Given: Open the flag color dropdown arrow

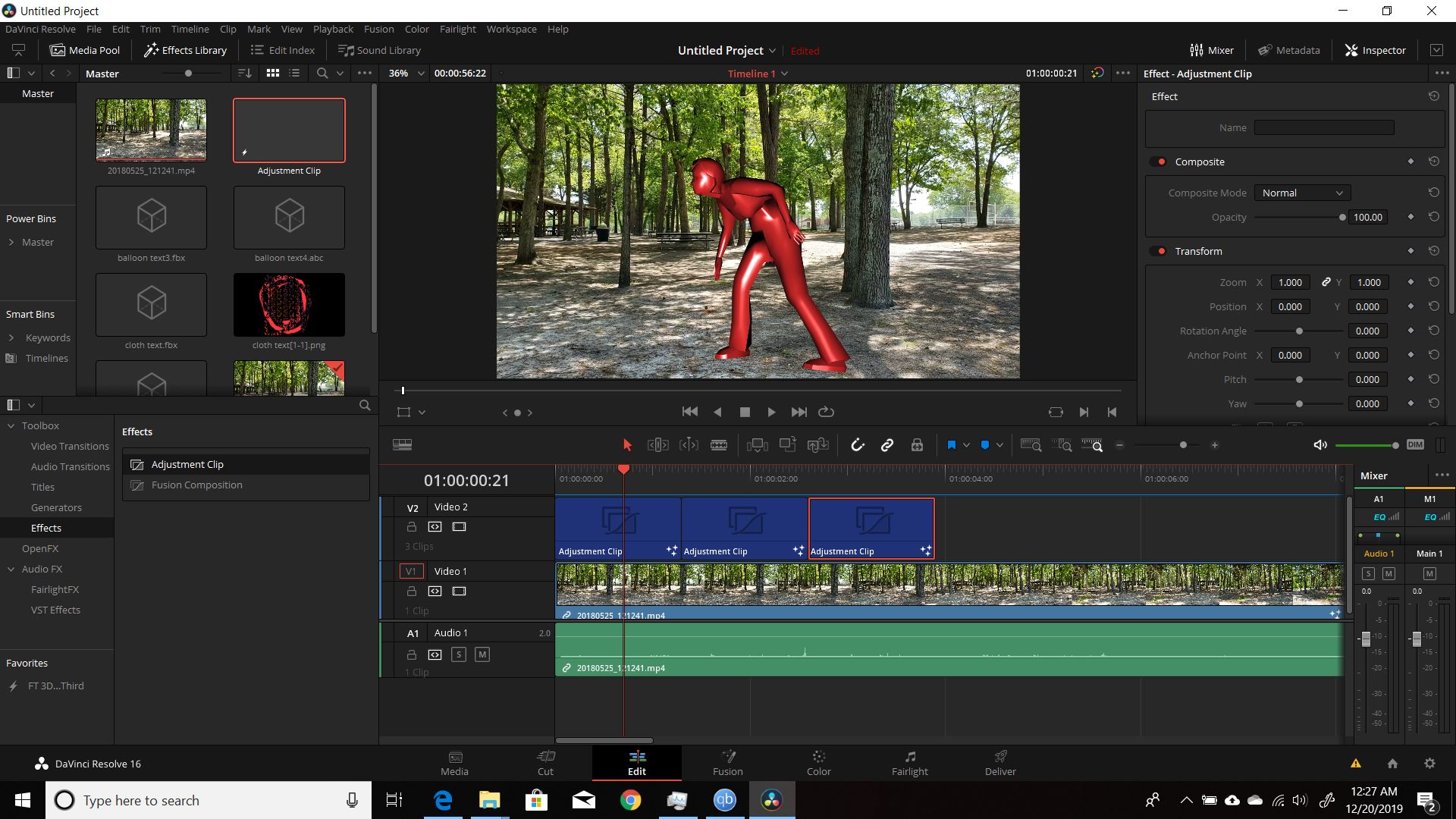Looking at the screenshot, I should tap(966, 445).
